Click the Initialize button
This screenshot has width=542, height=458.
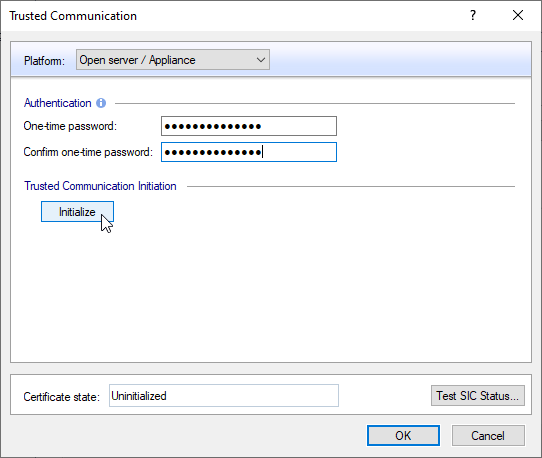77,212
